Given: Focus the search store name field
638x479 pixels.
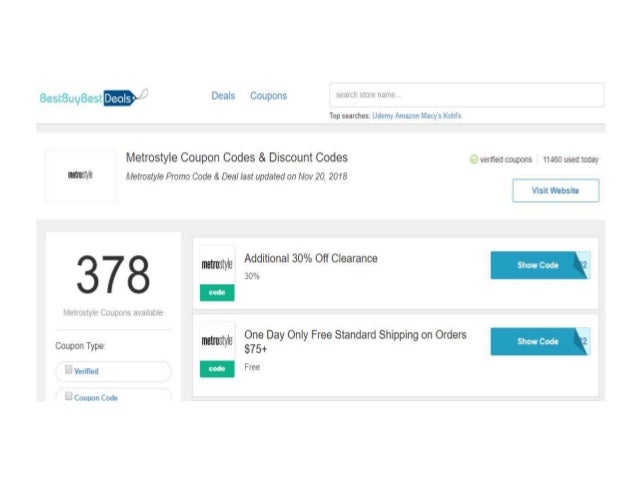Looking at the screenshot, I should (x=465, y=95).
